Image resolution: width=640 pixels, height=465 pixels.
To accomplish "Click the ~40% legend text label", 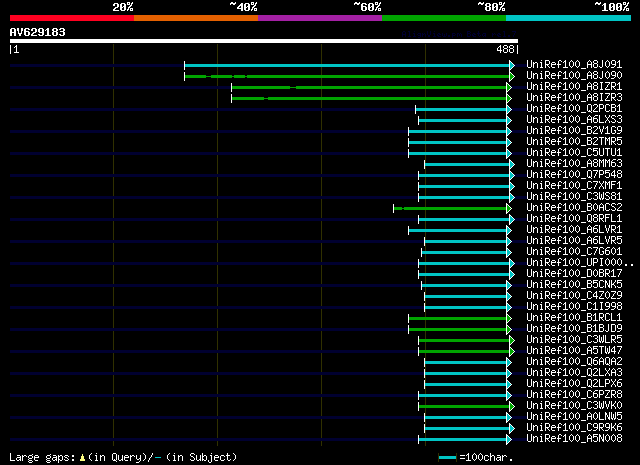I will 243,7.
